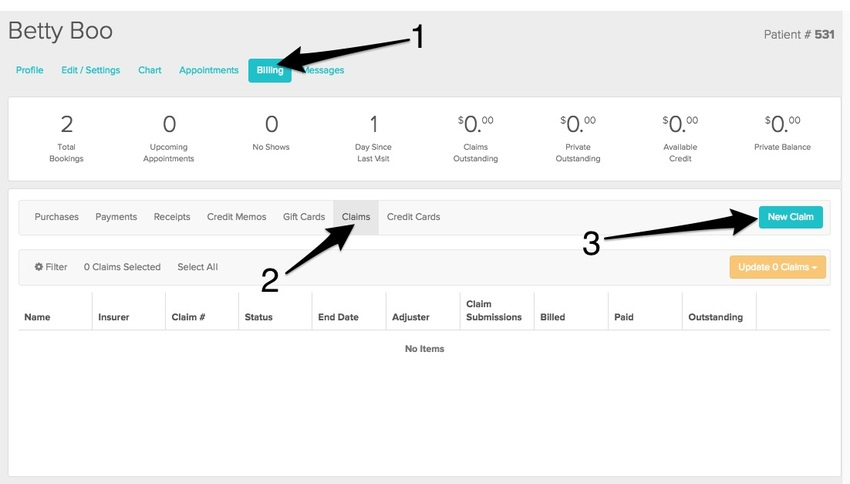
Task: Open the Purchases tab
Action: tap(57, 217)
